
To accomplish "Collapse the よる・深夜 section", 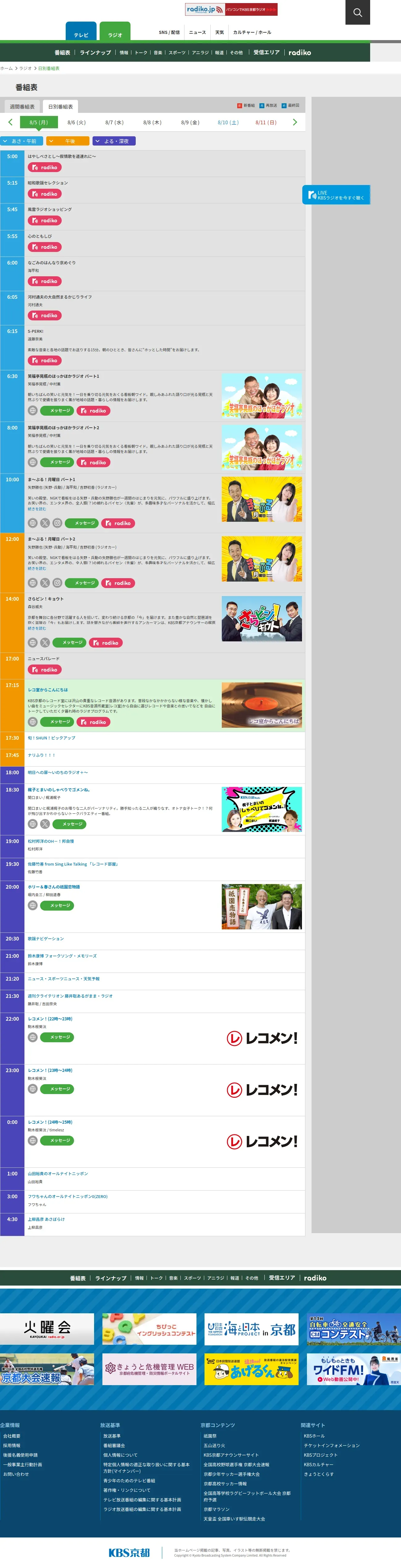I will [114, 141].
